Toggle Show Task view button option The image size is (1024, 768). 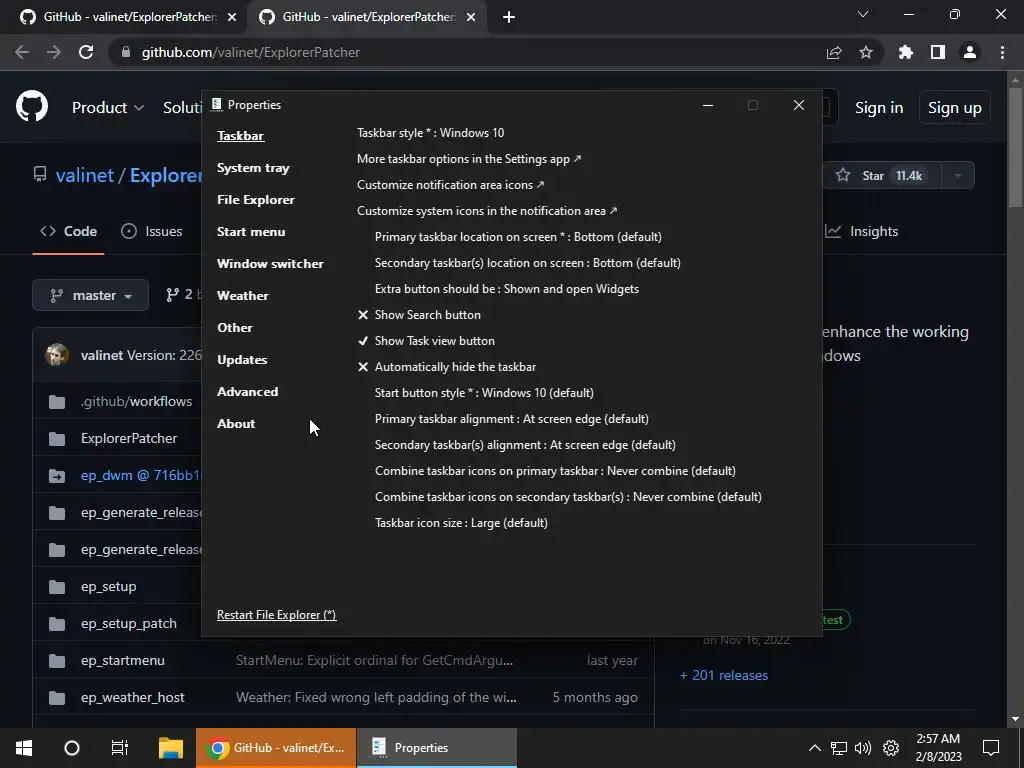[x=426, y=341]
